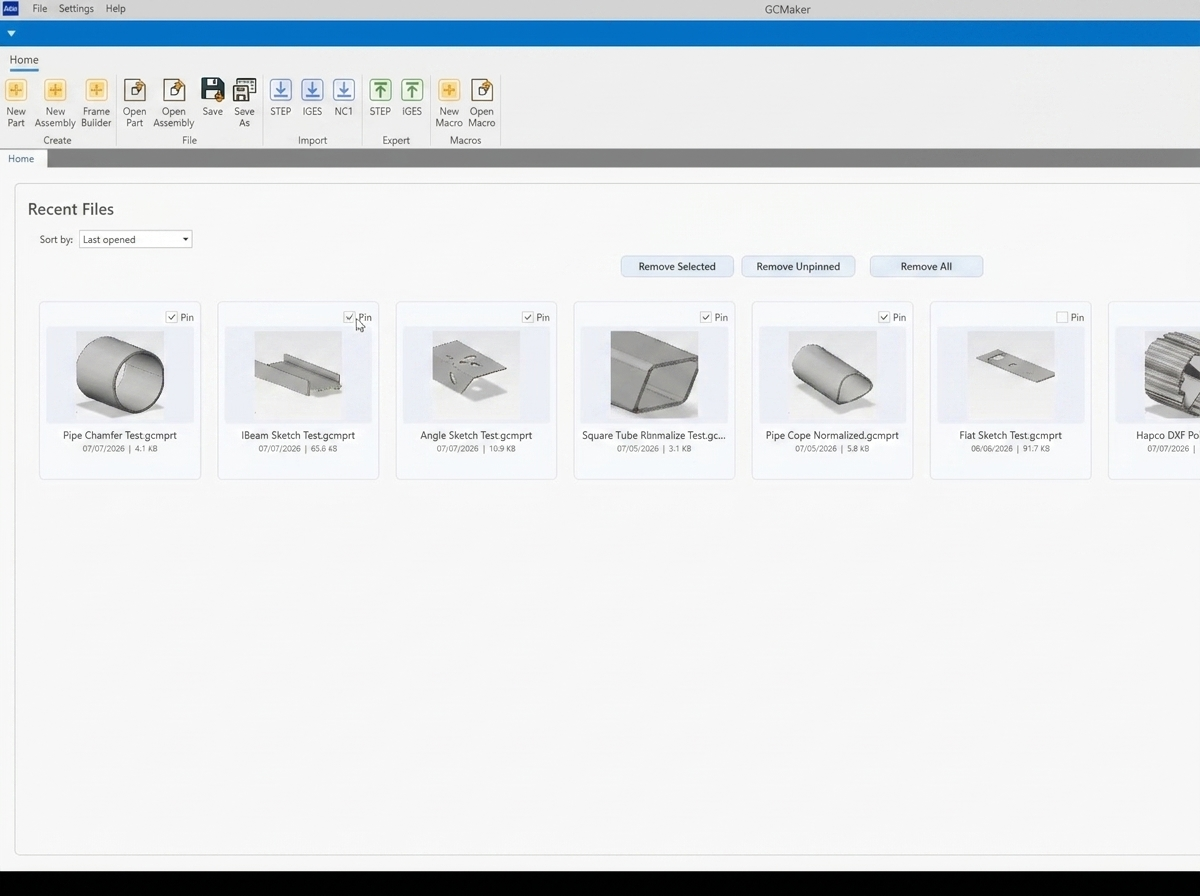Screen dimensions: 1200x896
Task: Open the File menu
Action: pos(40,8)
